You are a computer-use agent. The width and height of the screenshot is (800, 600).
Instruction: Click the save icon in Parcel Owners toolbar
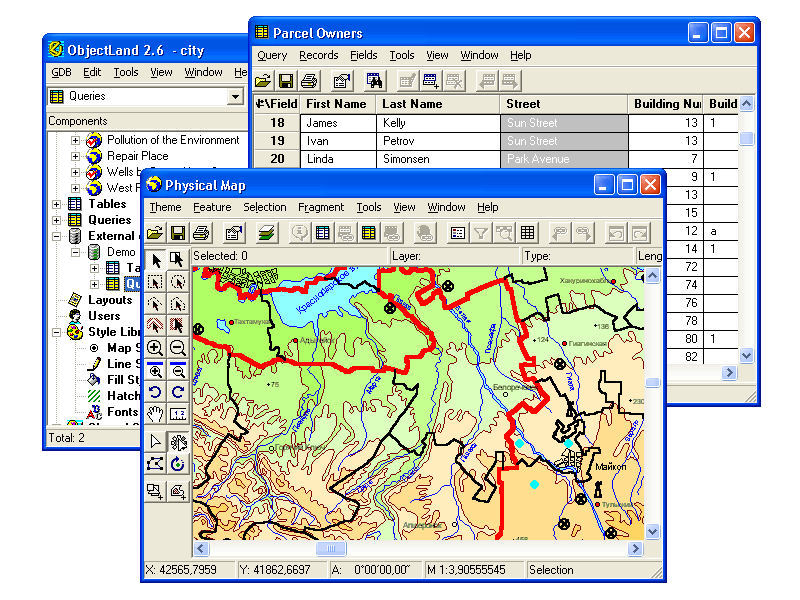coord(286,81)
